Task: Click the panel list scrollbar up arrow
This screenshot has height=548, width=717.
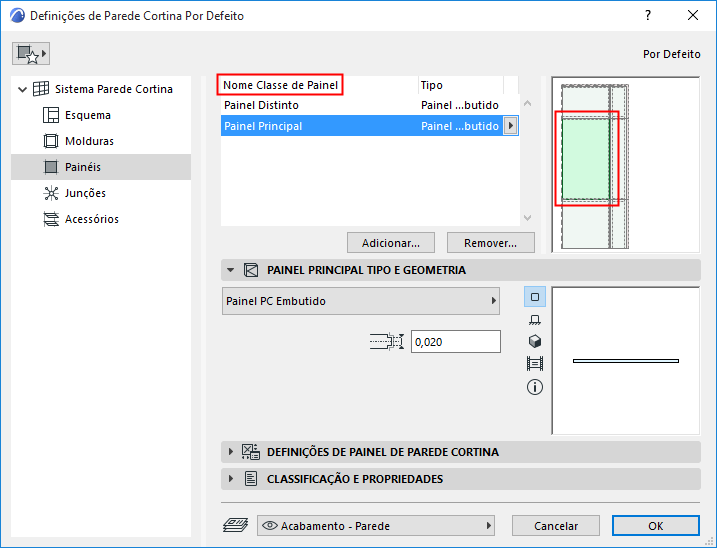Action: 527,104
